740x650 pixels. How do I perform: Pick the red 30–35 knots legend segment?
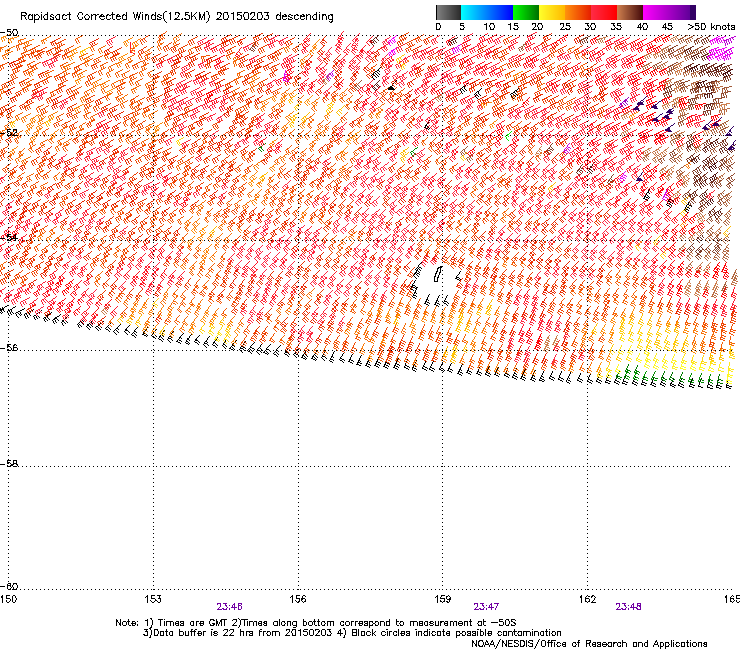pyautogui.click(x=604, y=12)
